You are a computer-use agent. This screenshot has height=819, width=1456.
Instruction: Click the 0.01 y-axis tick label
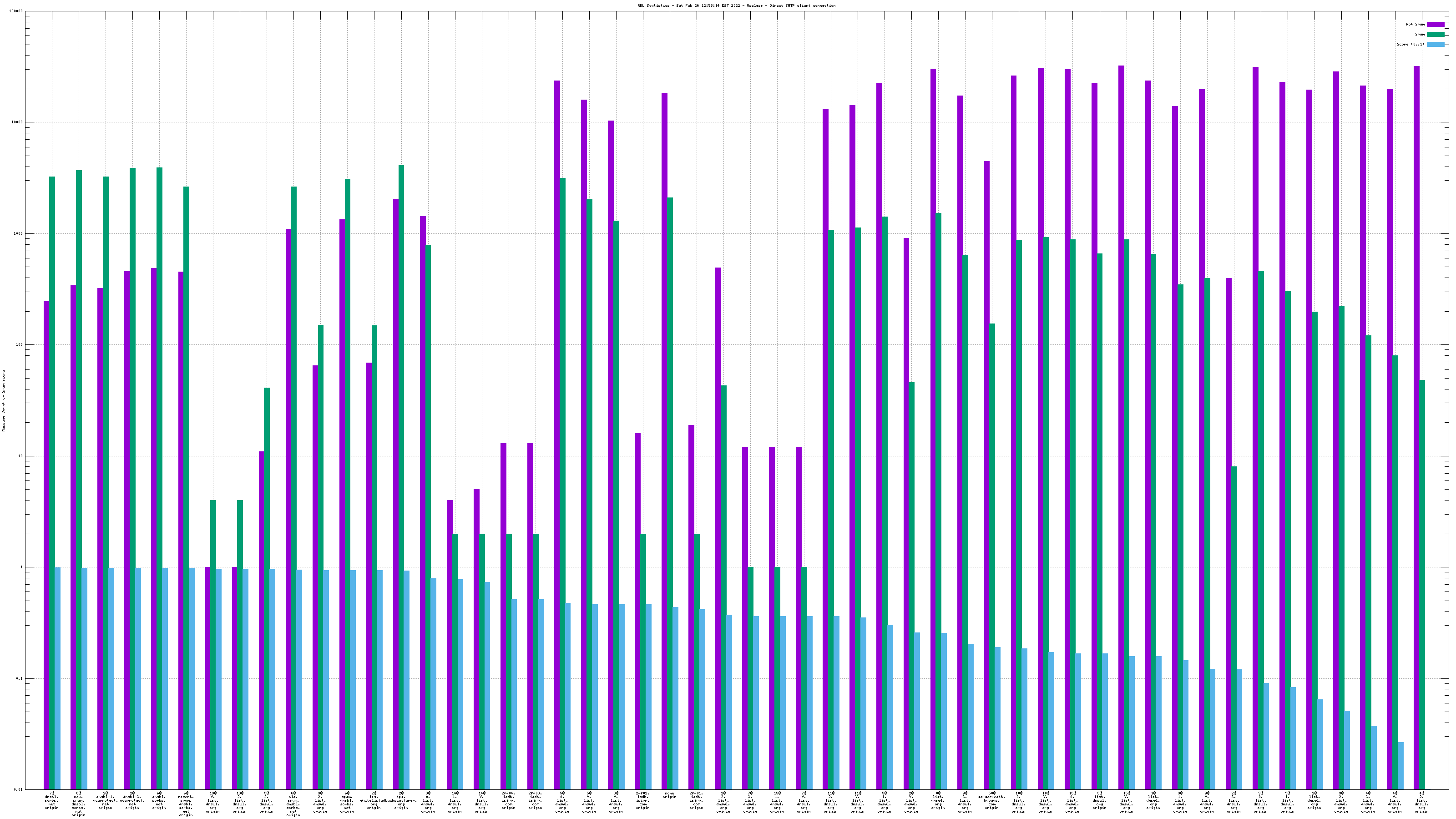[18, 789]
